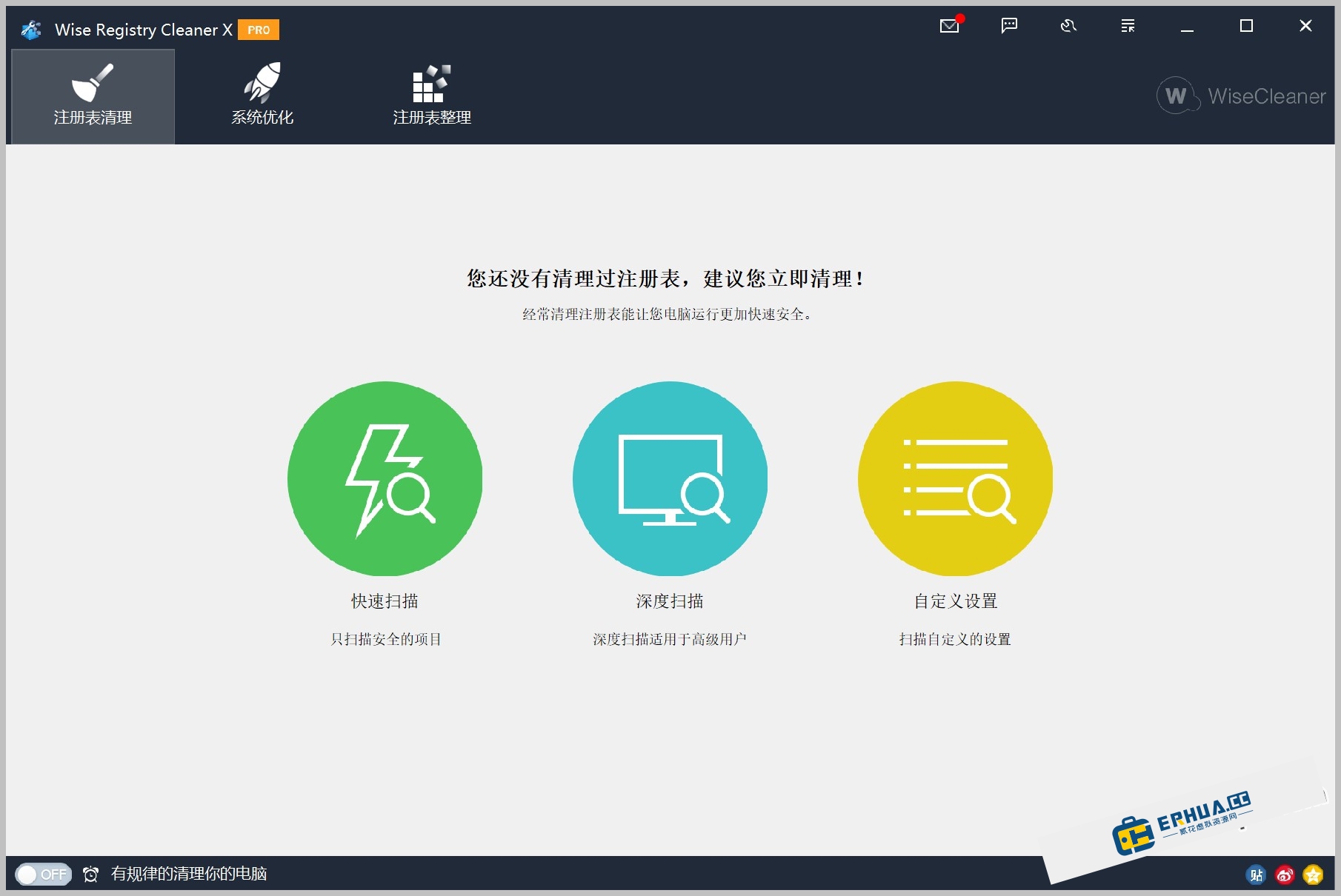Select the 注册表清理 tab
The width and height of the screenshot is (1341, 896).
point(91,95)
